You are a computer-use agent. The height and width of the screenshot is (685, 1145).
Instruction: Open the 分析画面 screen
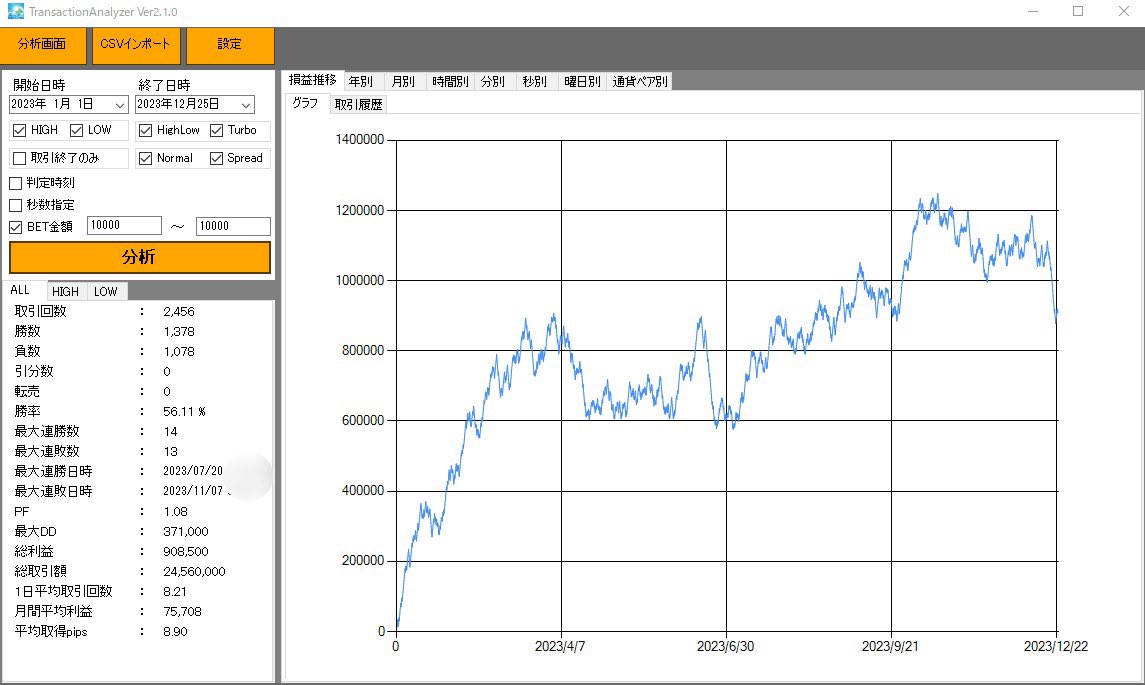coord(43,45)
